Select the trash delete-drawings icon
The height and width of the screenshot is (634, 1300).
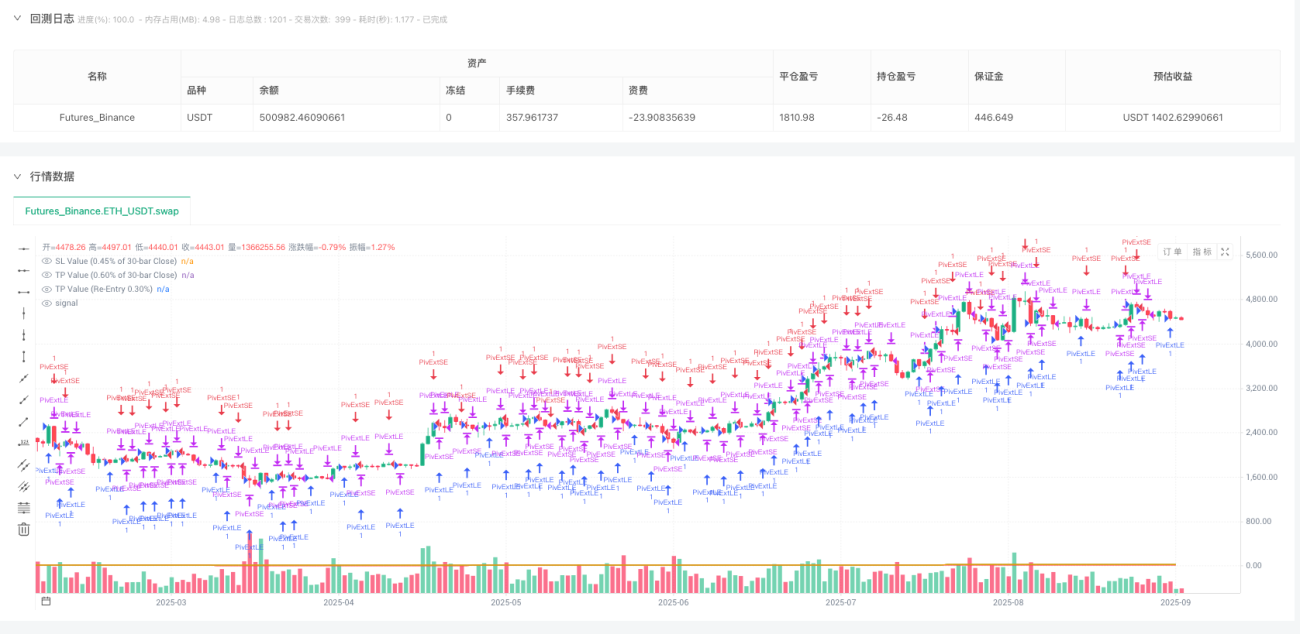click(24, 529)
